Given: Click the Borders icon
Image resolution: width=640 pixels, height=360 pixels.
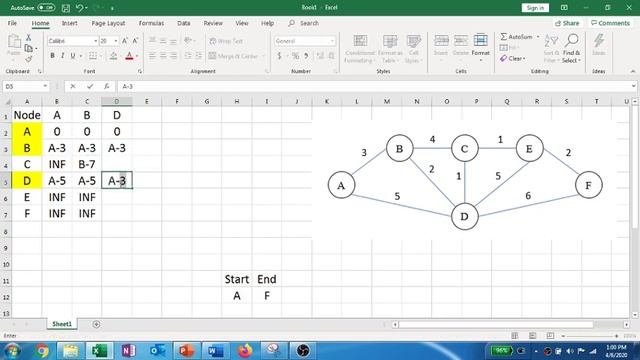Looking at the screenshot, I should [93, 56].
